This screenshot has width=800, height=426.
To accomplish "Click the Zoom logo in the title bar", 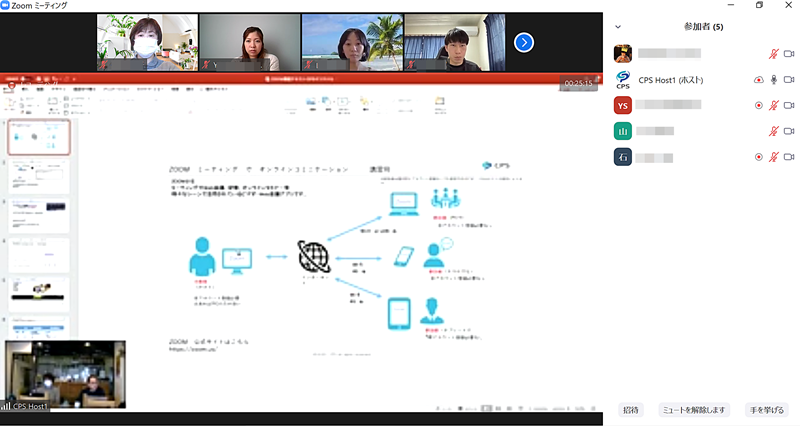I will pos(5,6).
